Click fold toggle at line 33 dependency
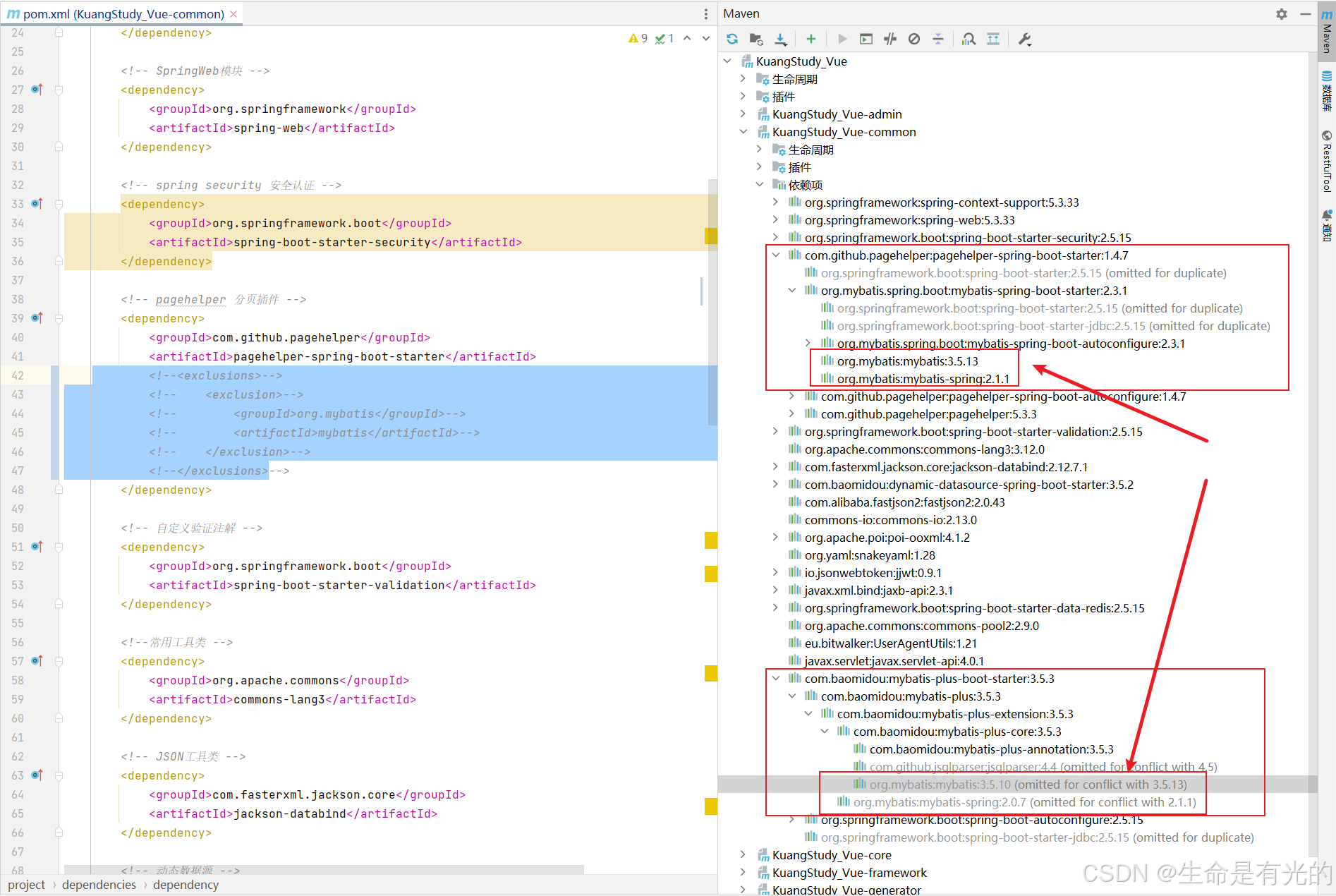Image resolution: width=1336 pixels, height=896 pixels. coord(59,204)
